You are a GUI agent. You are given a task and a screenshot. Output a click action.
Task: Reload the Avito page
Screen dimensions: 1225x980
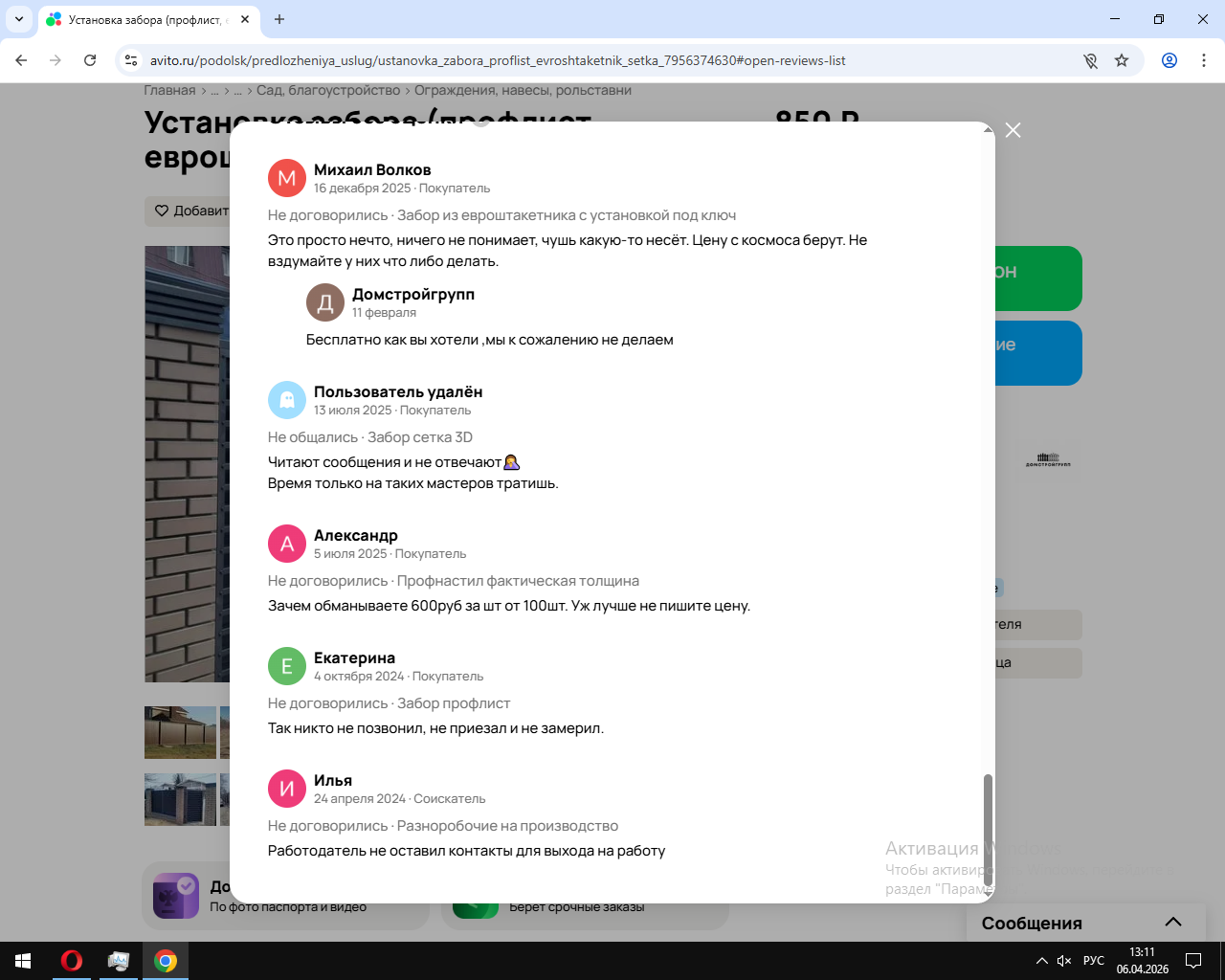[90, 60]
